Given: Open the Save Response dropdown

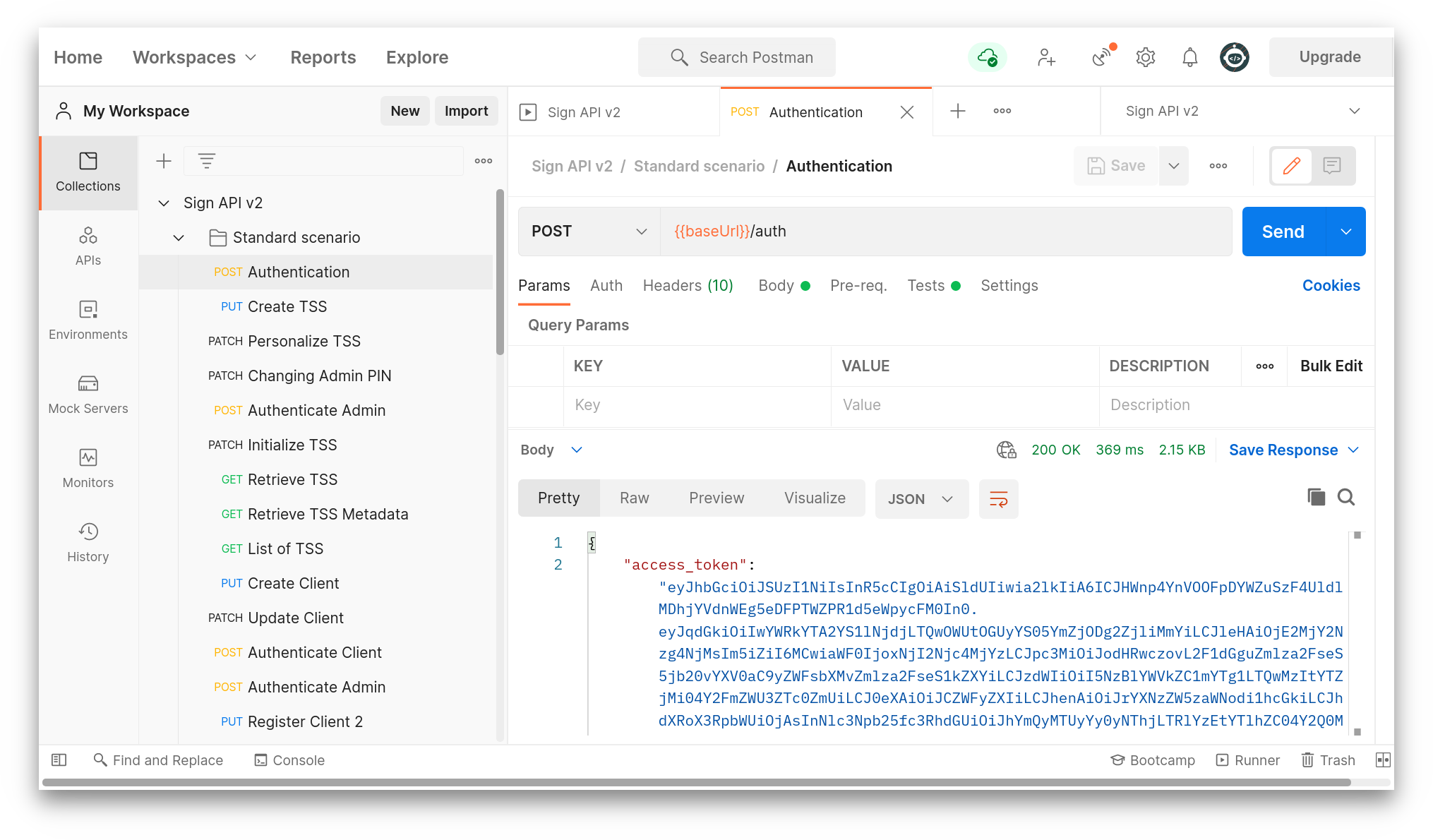Looking at the screenshot, I should 1294,450.
